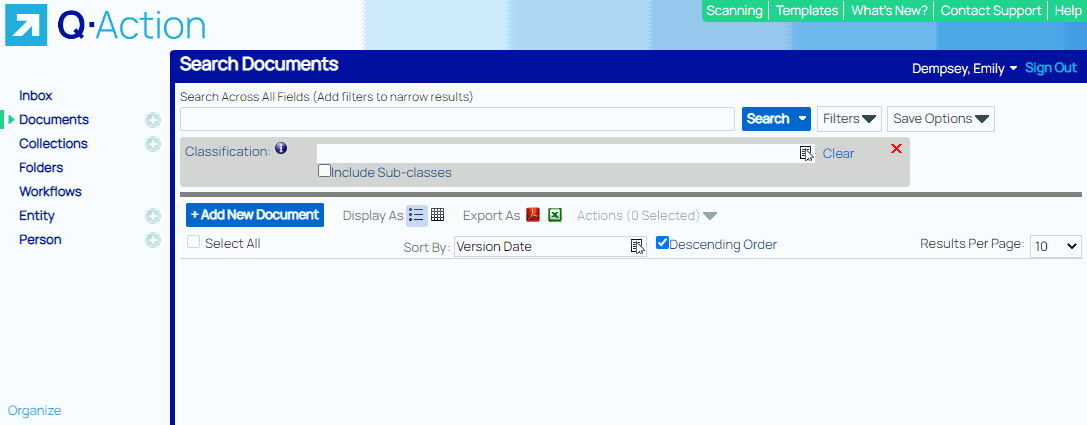Open the Filters dropdown
Screen dimensions: 1087x425
[x=849, y=119]
